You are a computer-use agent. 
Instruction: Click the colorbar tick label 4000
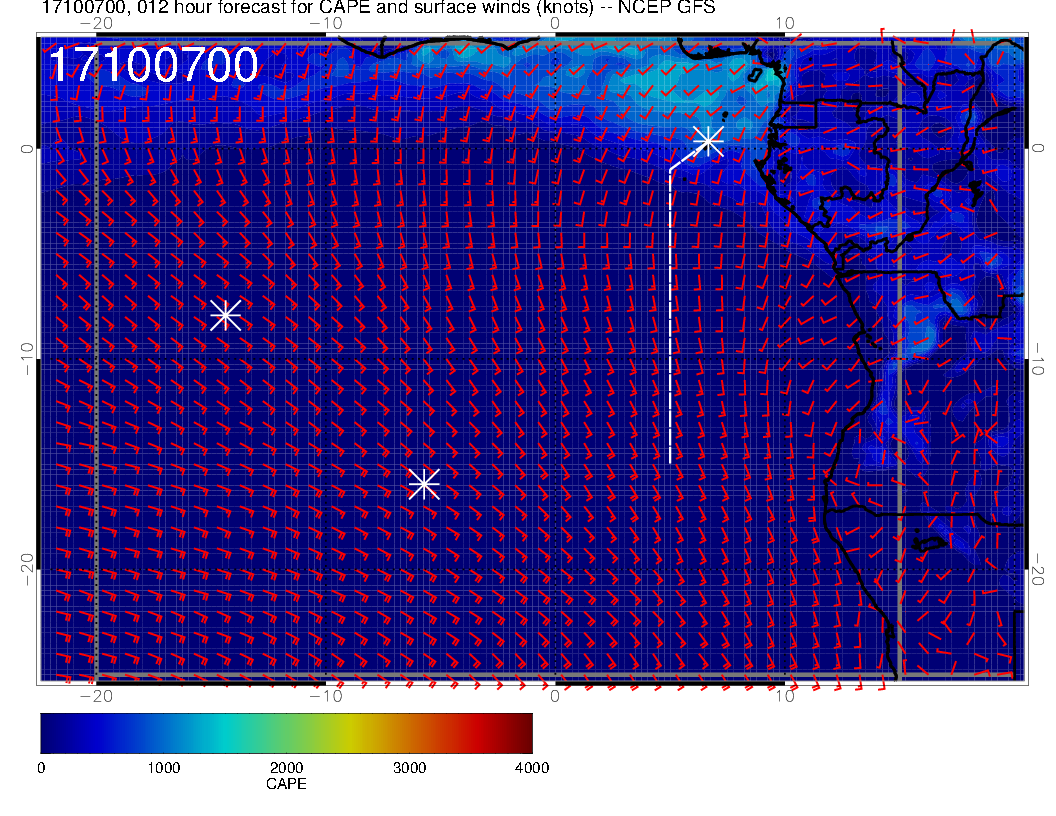532,768
